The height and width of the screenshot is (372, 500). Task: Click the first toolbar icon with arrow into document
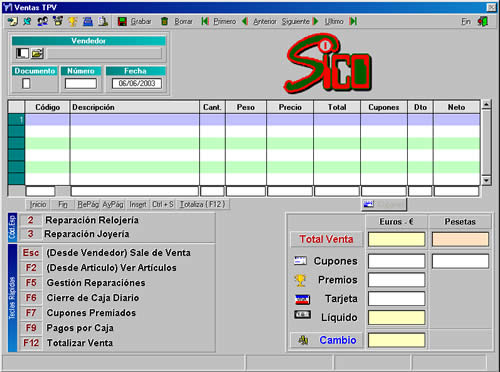(x=13, y=21)
